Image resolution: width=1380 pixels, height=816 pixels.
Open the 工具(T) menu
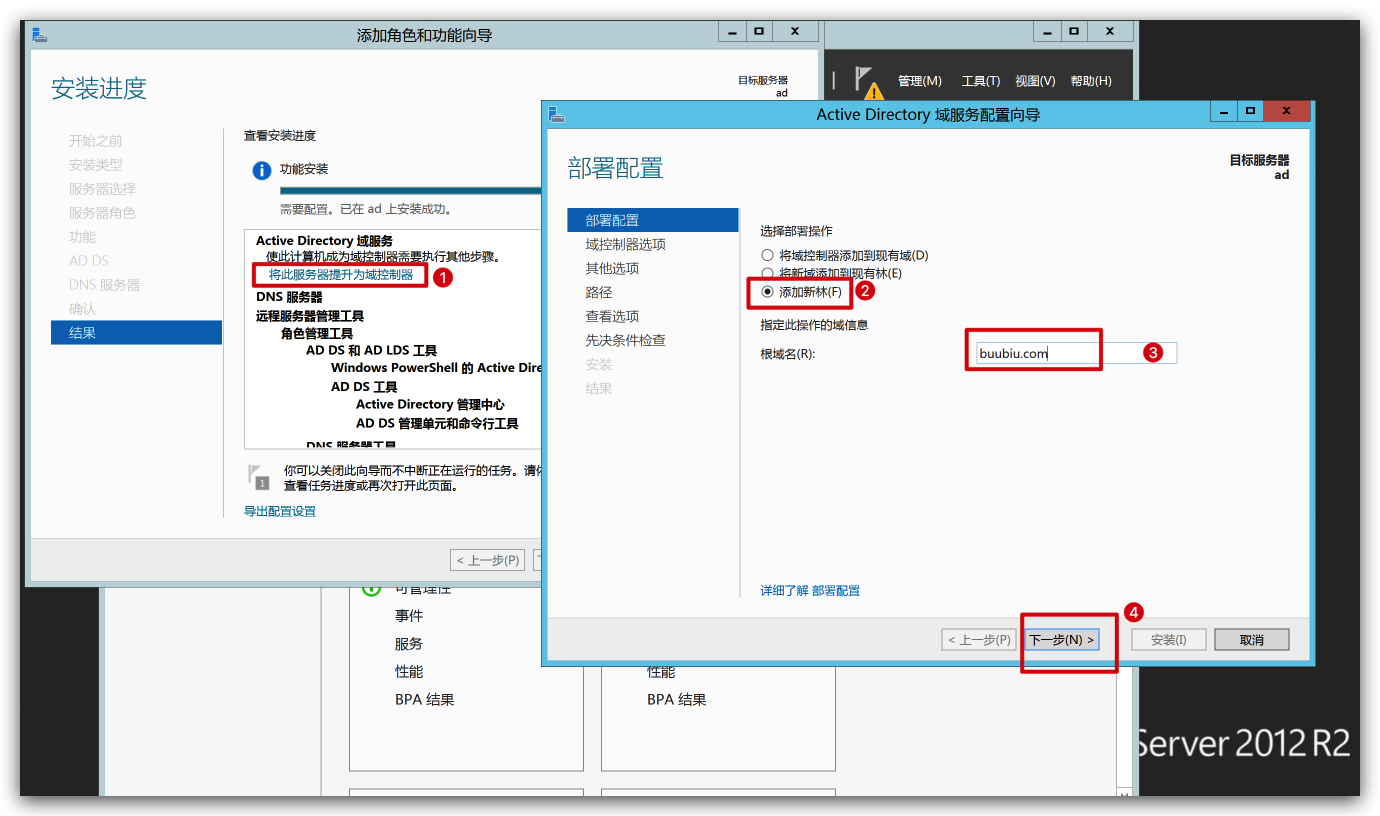tap(980, 81)
